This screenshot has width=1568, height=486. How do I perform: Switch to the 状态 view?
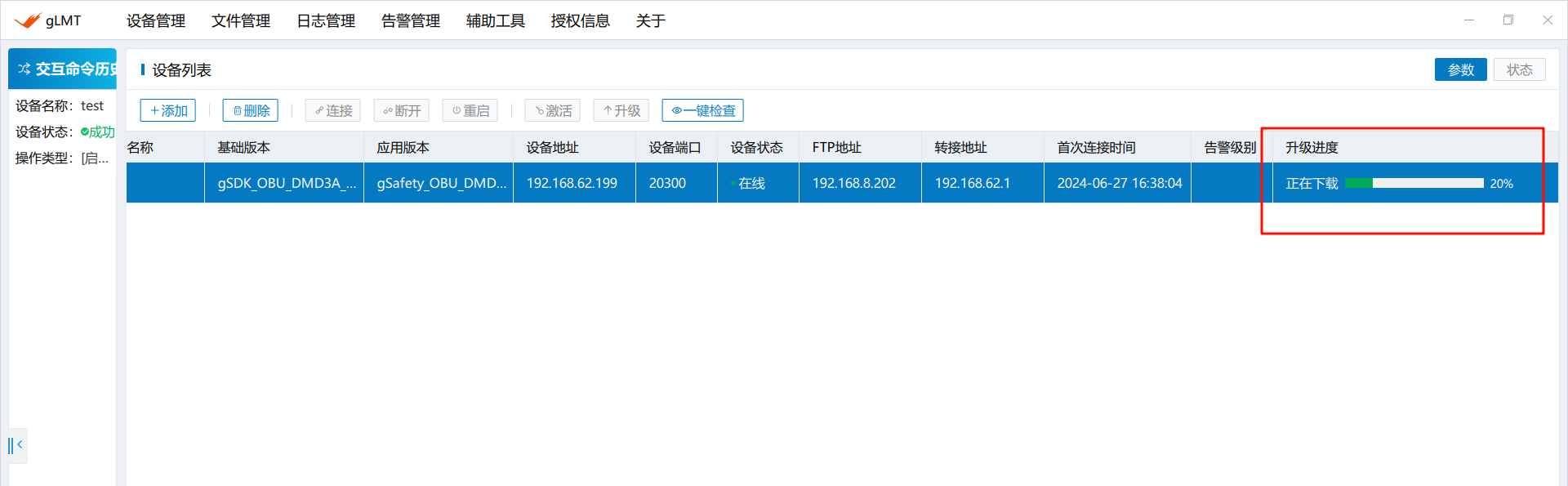(x=1519, y=69)
